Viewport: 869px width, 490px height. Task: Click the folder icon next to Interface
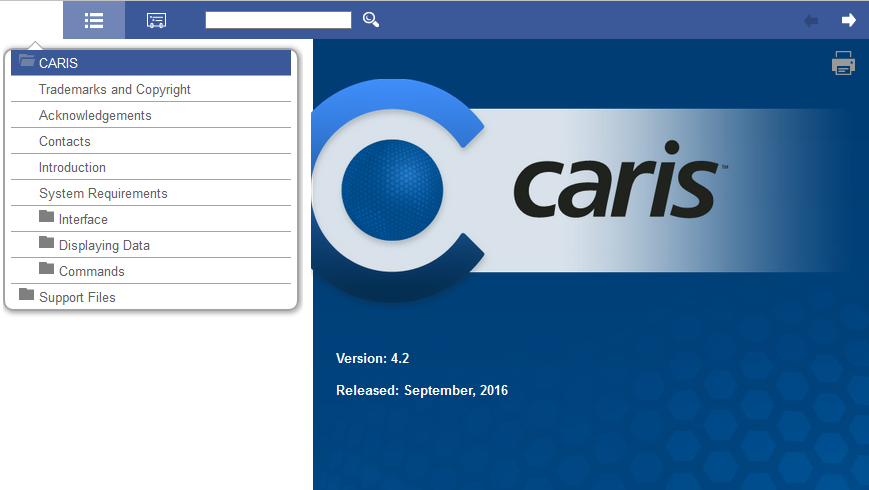pyautogui.click(x=47, y=217)
